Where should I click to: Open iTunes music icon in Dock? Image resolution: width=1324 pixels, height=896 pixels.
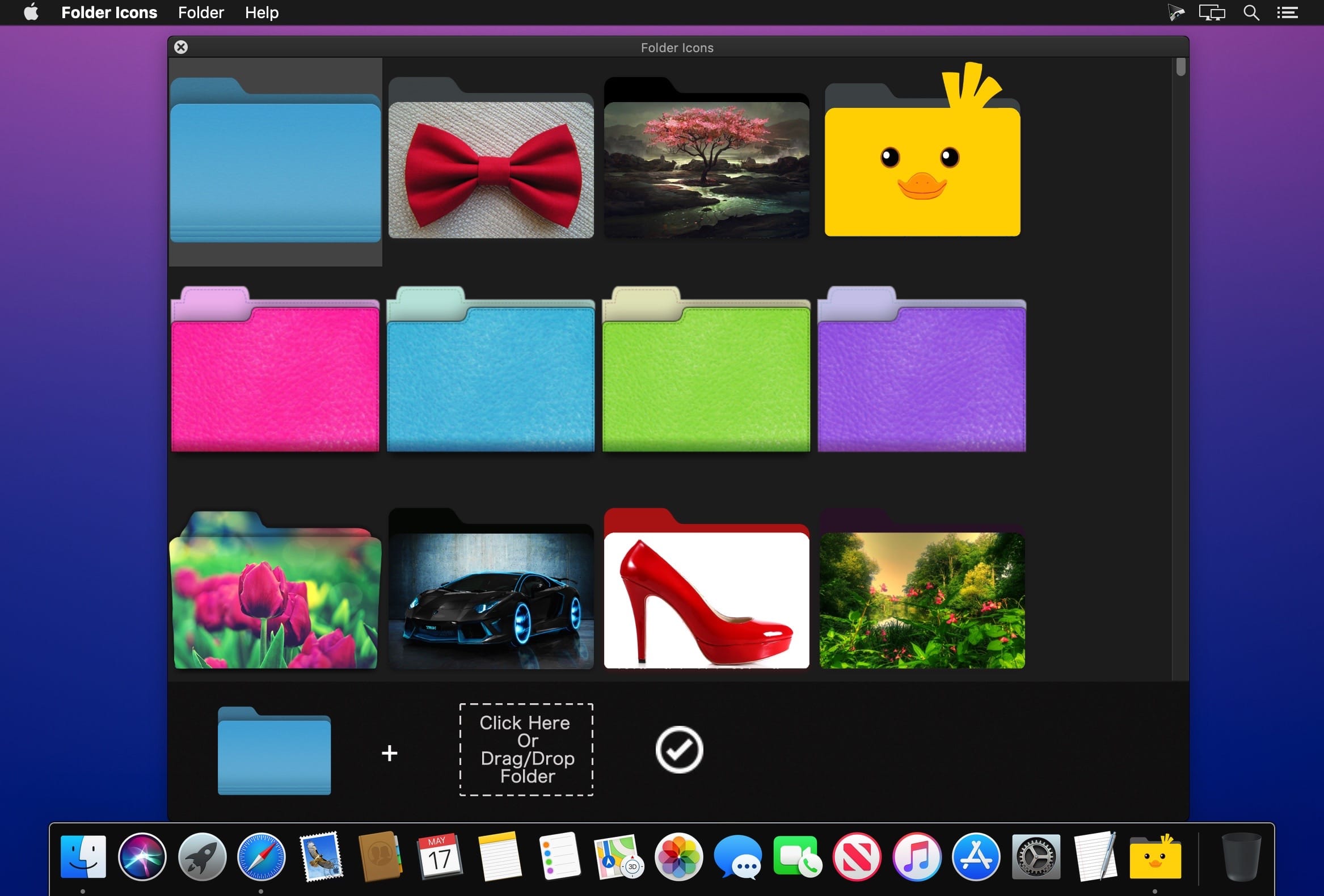[916, 857]
